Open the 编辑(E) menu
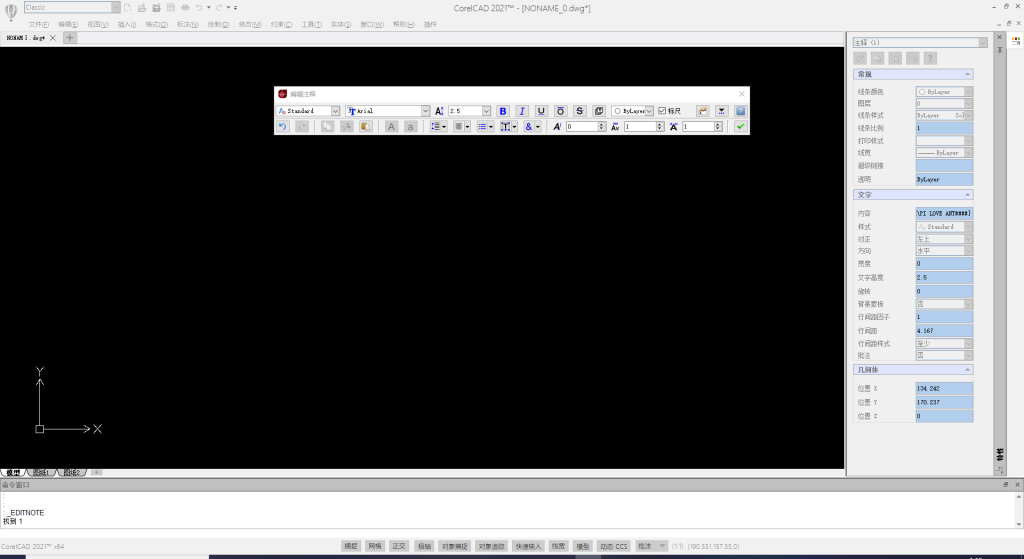The width and height of the screenshot is (1024, 559). coord(68,24)
